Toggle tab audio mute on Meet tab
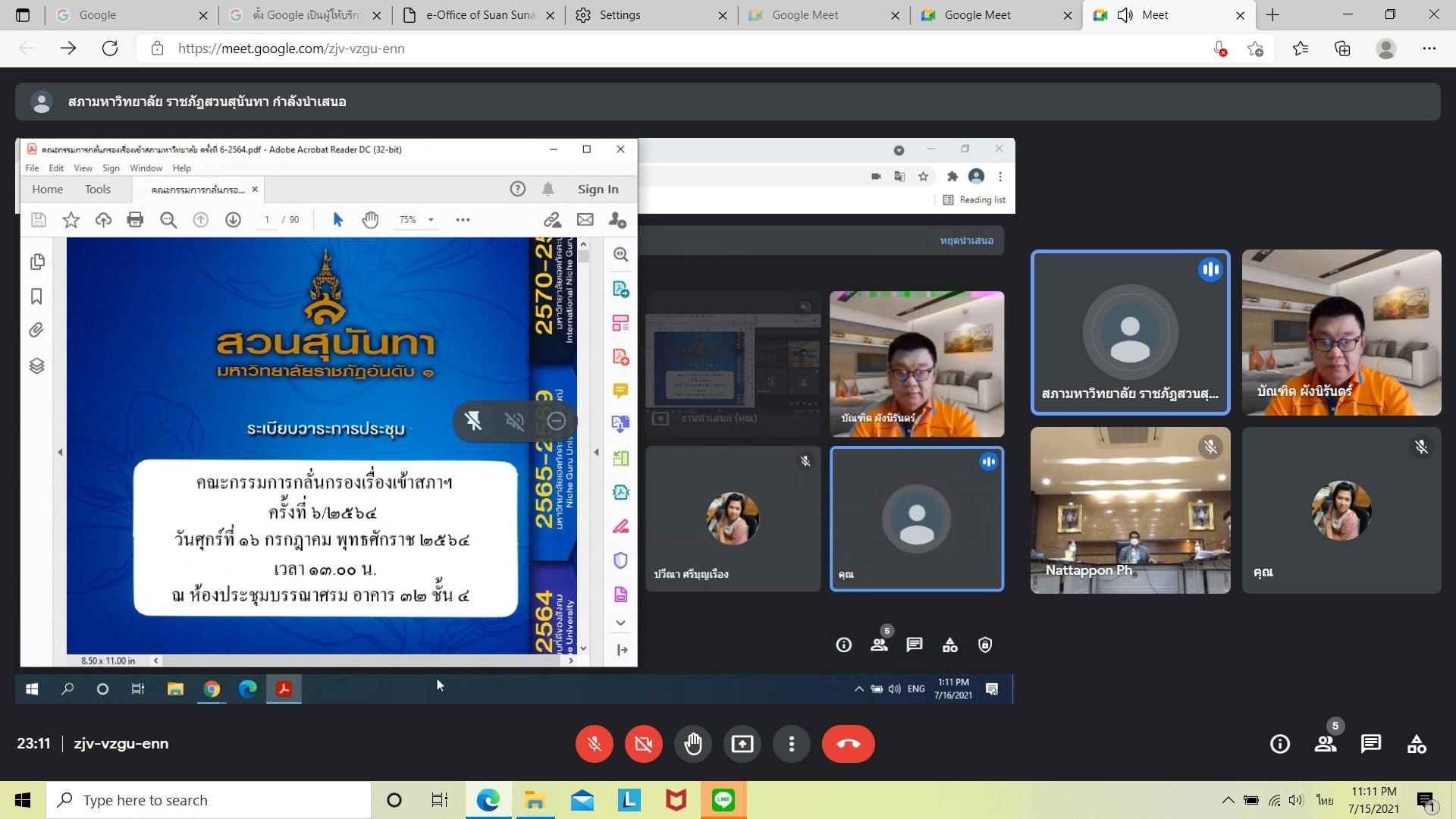The height and width of the screenshot is (819, 1456). tap(1125, 15)
